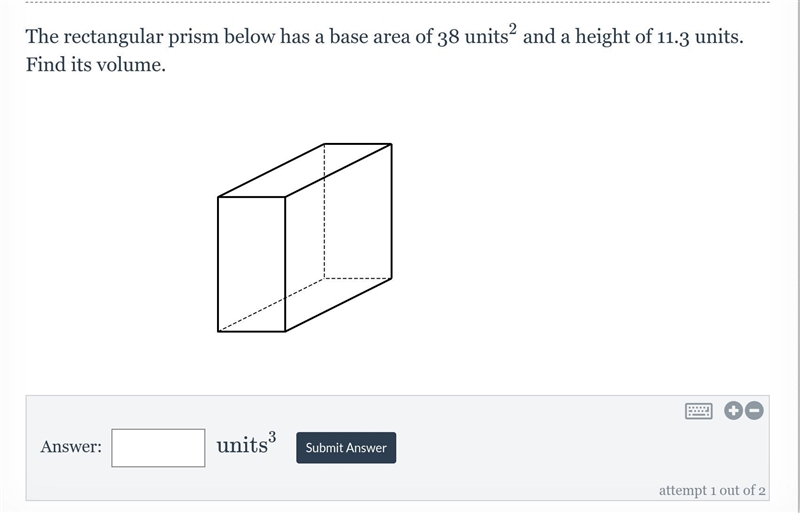The image size is (800, 513).
Task: Click the words "The rectangular prism"
Action: [x=122, y=37]
